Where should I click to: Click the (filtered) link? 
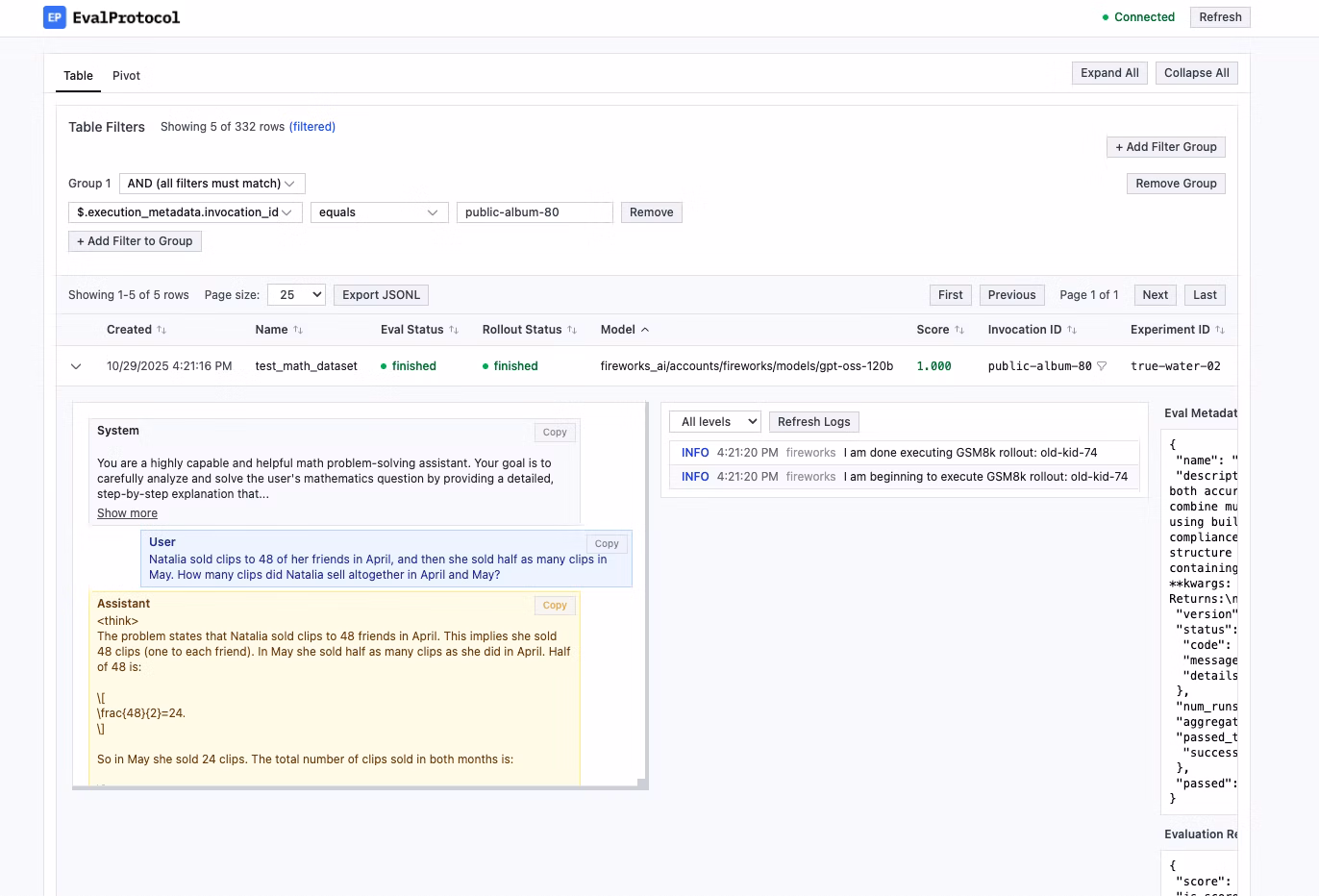[312, 127]
